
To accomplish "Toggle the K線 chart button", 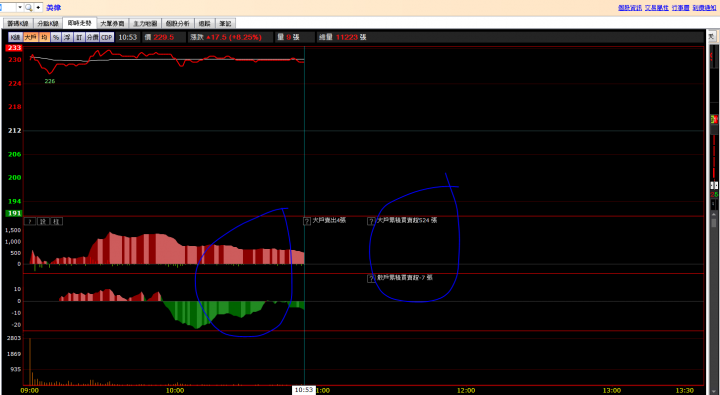I will pos(15,37).
